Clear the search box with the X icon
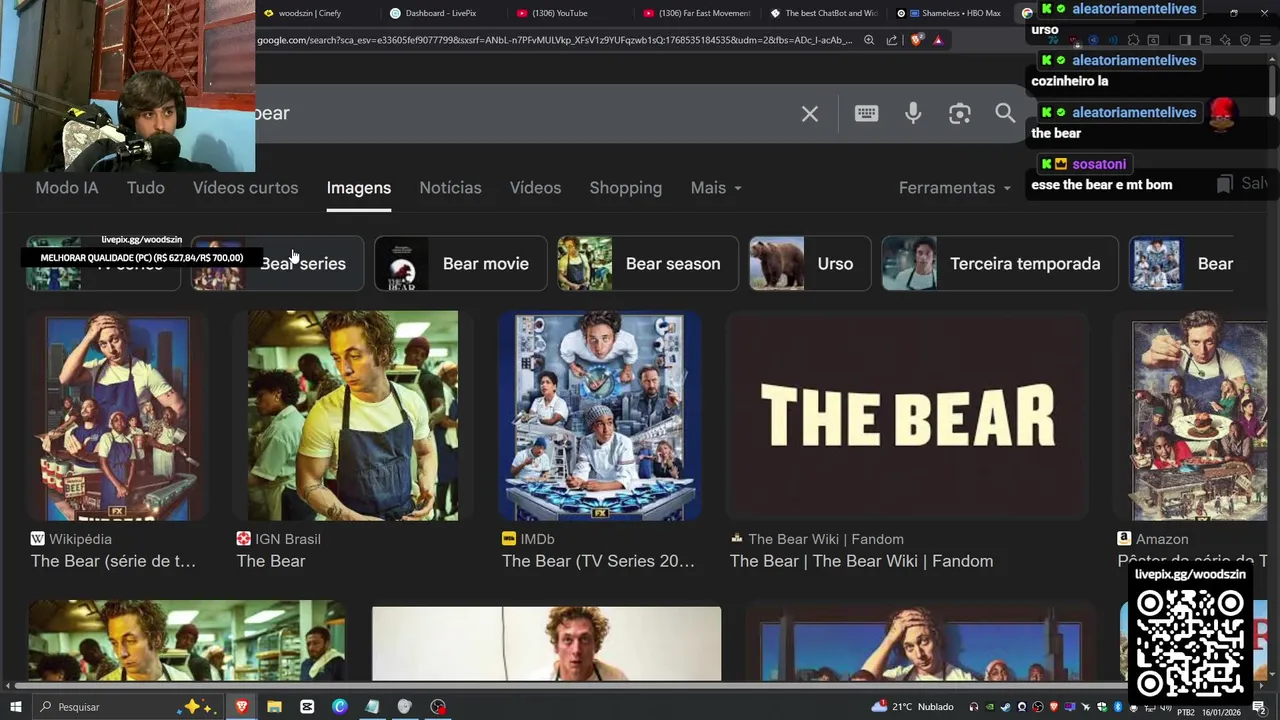Screen dimensions: 1280x720 pos(810,114)
